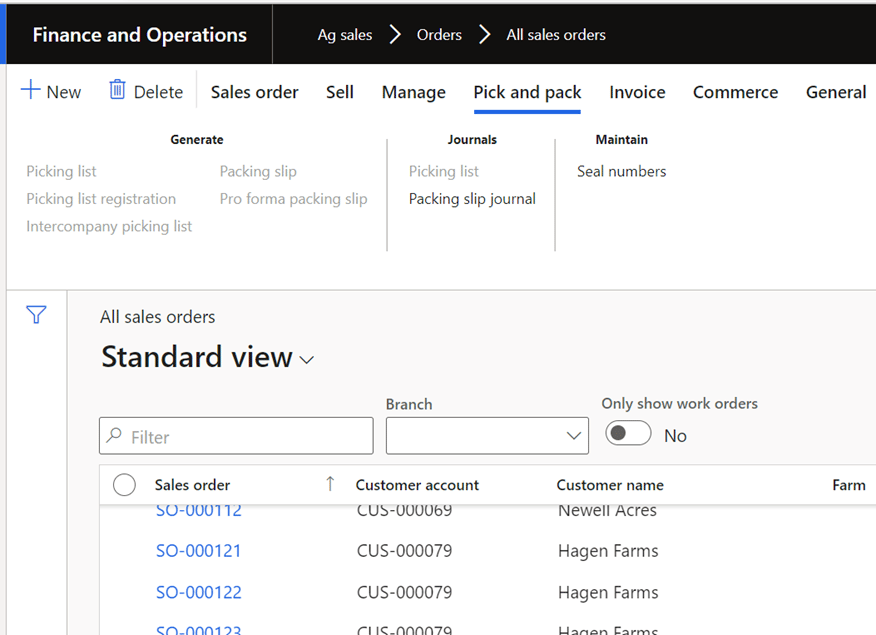Click Hagen Farms in SO-000121 row
Image resolution: width=876 pixels, height=635 pixels.
tap(608, 551)
